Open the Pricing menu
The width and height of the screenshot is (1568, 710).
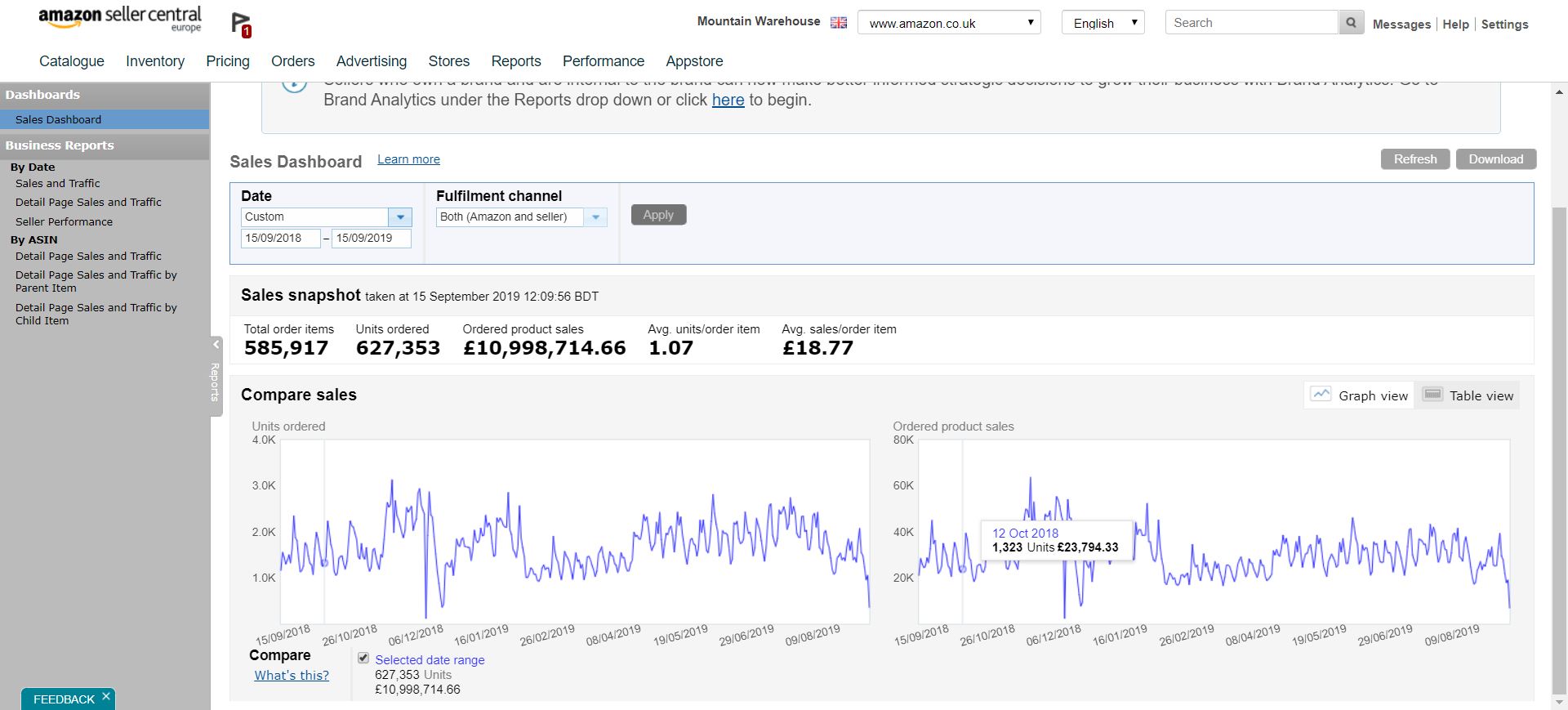pyautogui.click(x=228, y=61)
